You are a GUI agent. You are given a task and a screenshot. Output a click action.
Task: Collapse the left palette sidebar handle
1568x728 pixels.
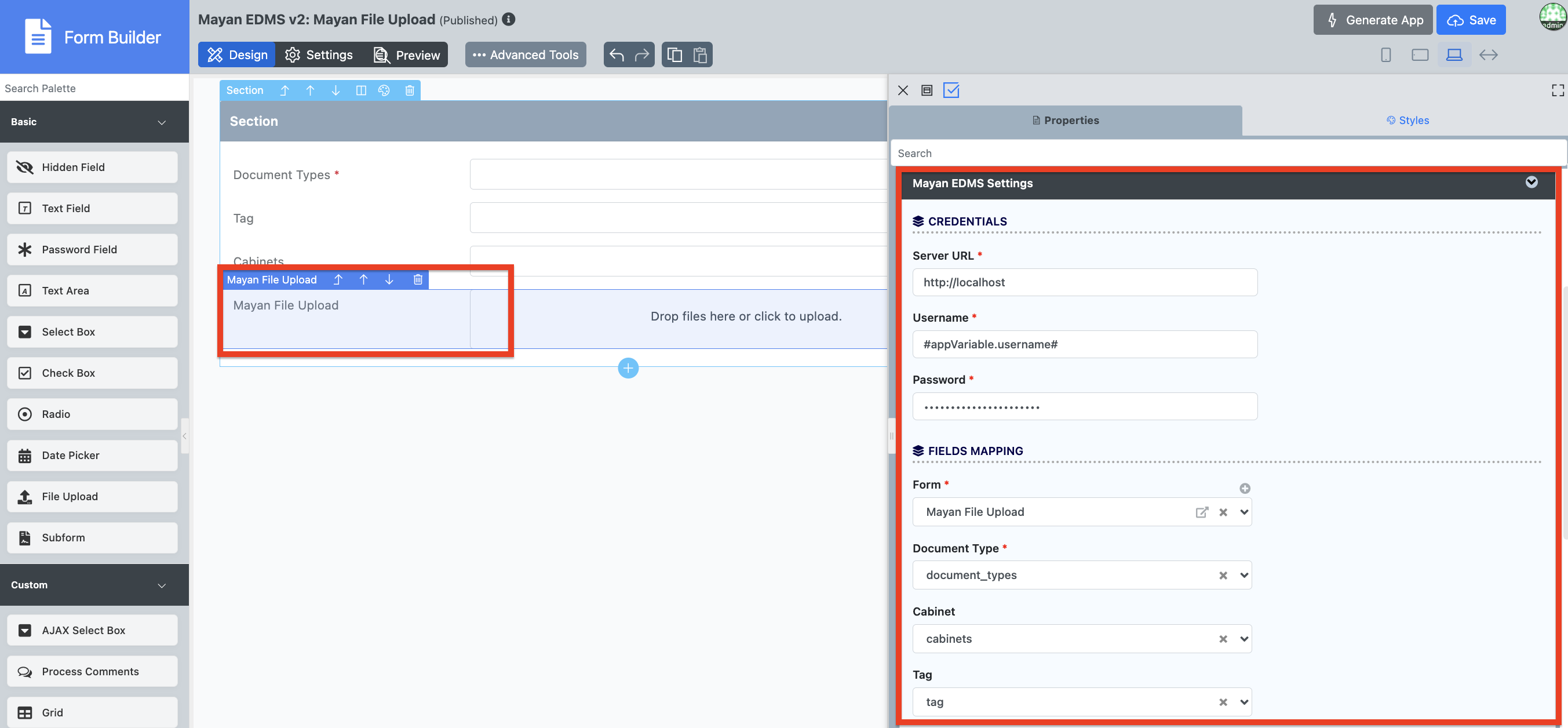[184, 436]
